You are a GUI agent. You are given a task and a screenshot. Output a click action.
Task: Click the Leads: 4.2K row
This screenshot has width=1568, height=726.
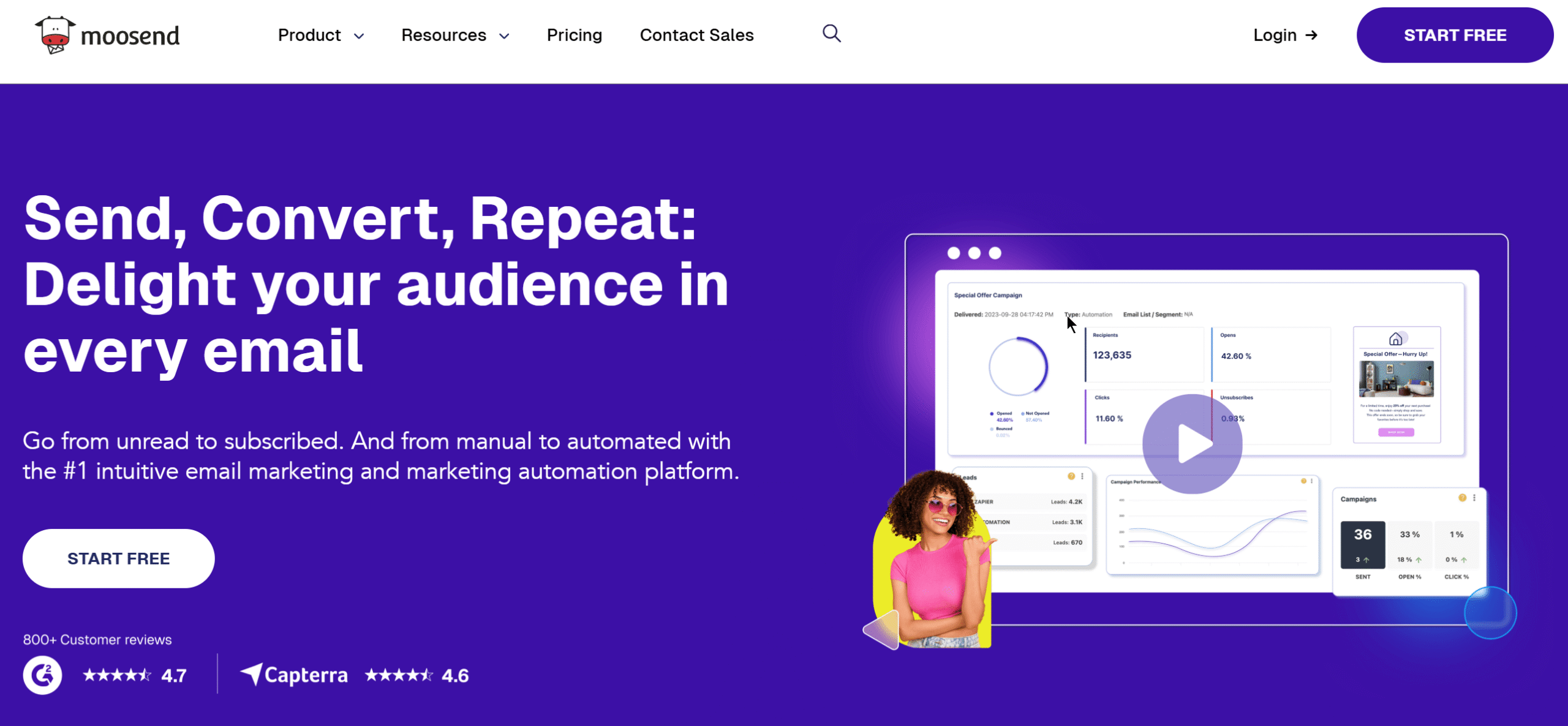pyautogui.click(x=1029, y=501)
